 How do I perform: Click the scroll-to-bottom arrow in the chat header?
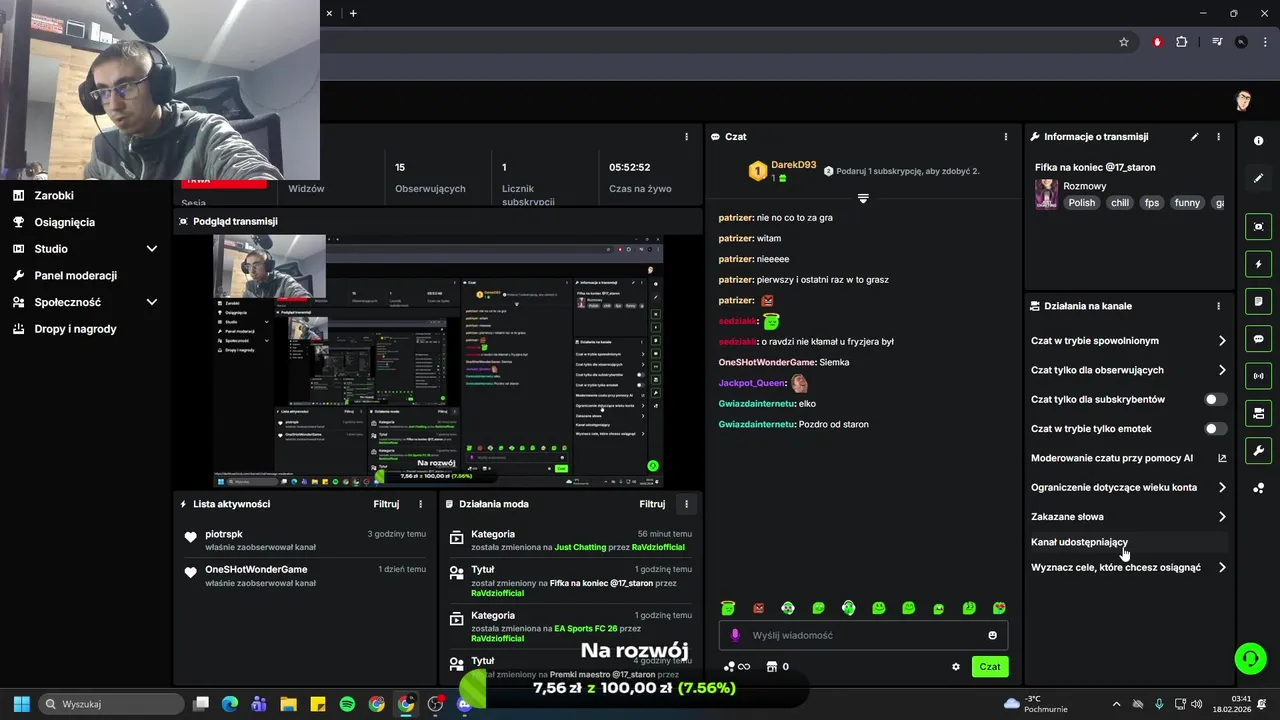(x=863, y=198)
